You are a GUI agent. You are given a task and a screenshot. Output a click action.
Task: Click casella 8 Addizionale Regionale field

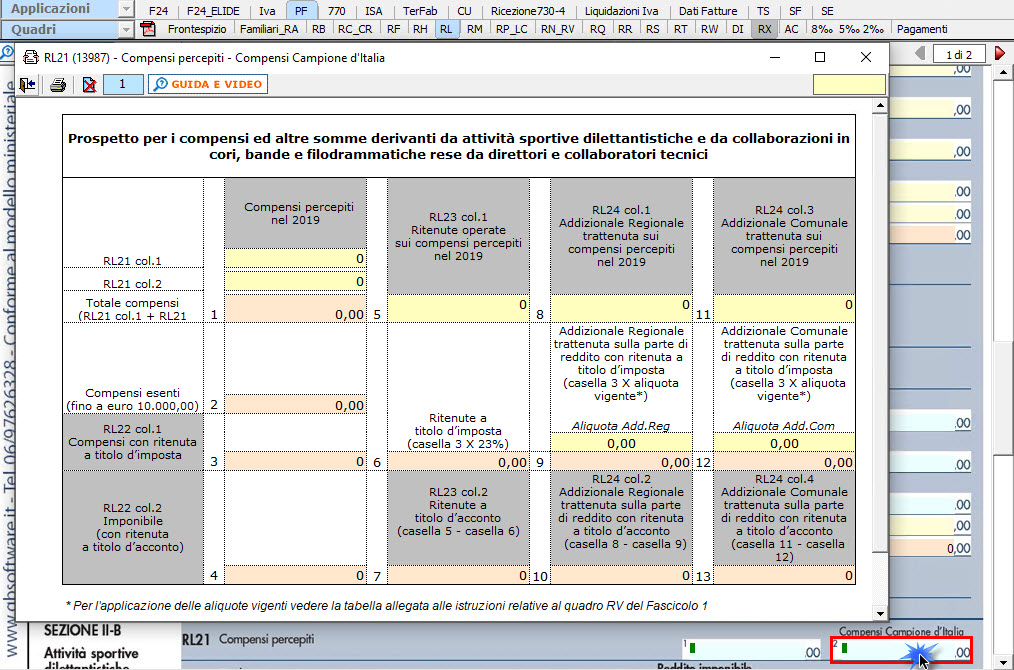coord(621,308)
